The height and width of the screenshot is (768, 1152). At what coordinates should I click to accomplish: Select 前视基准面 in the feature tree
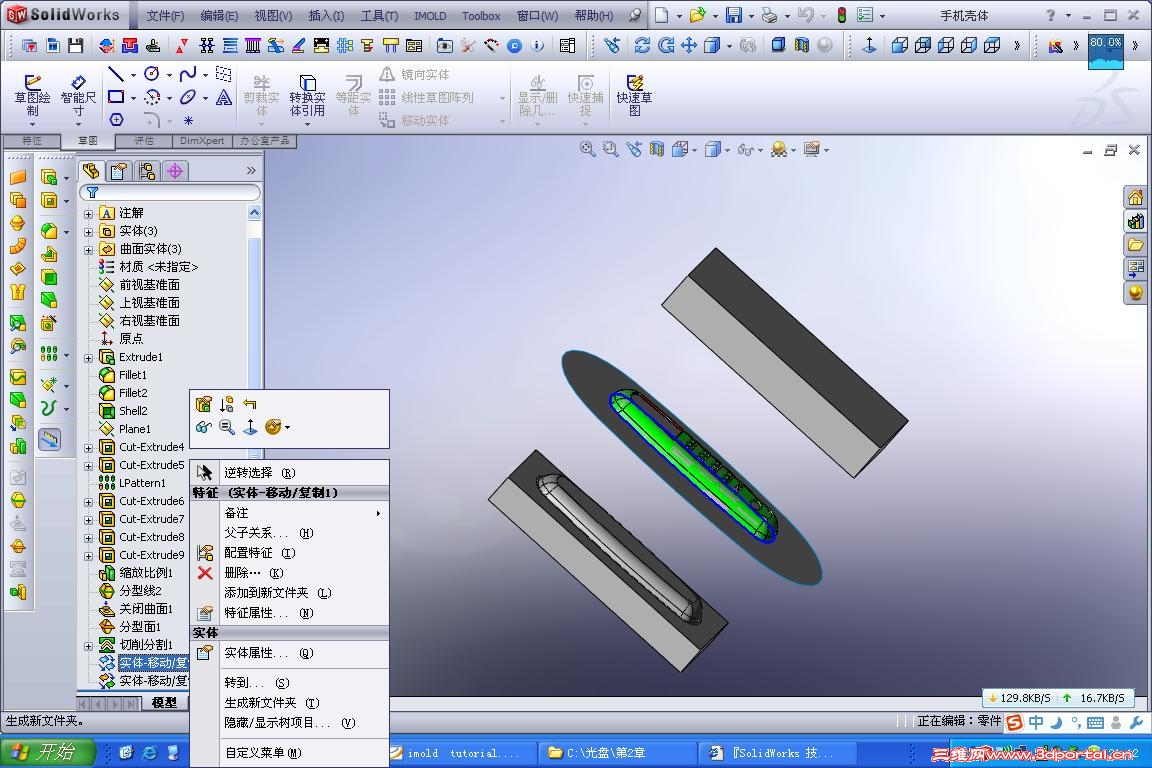[x=149, y=284]
